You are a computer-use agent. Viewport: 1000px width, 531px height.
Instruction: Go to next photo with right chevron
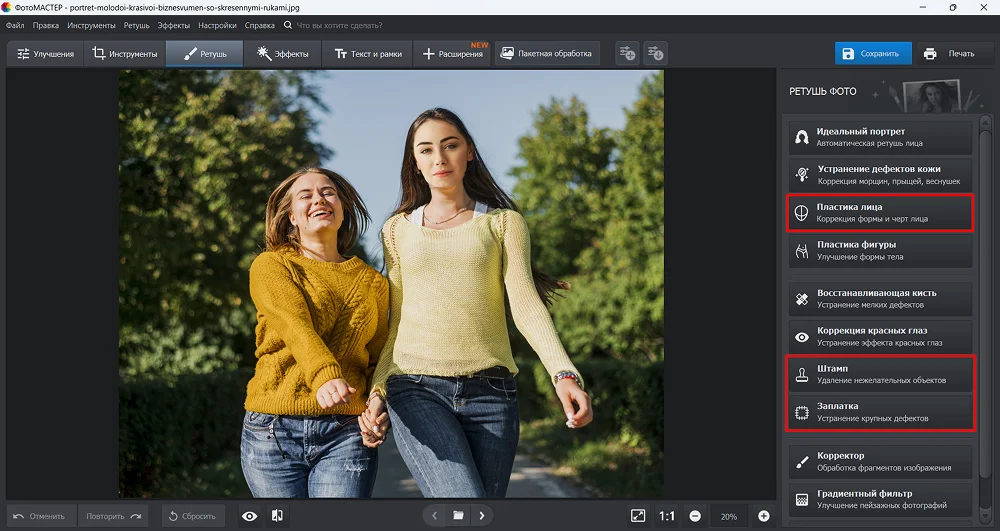pos(481,516)
